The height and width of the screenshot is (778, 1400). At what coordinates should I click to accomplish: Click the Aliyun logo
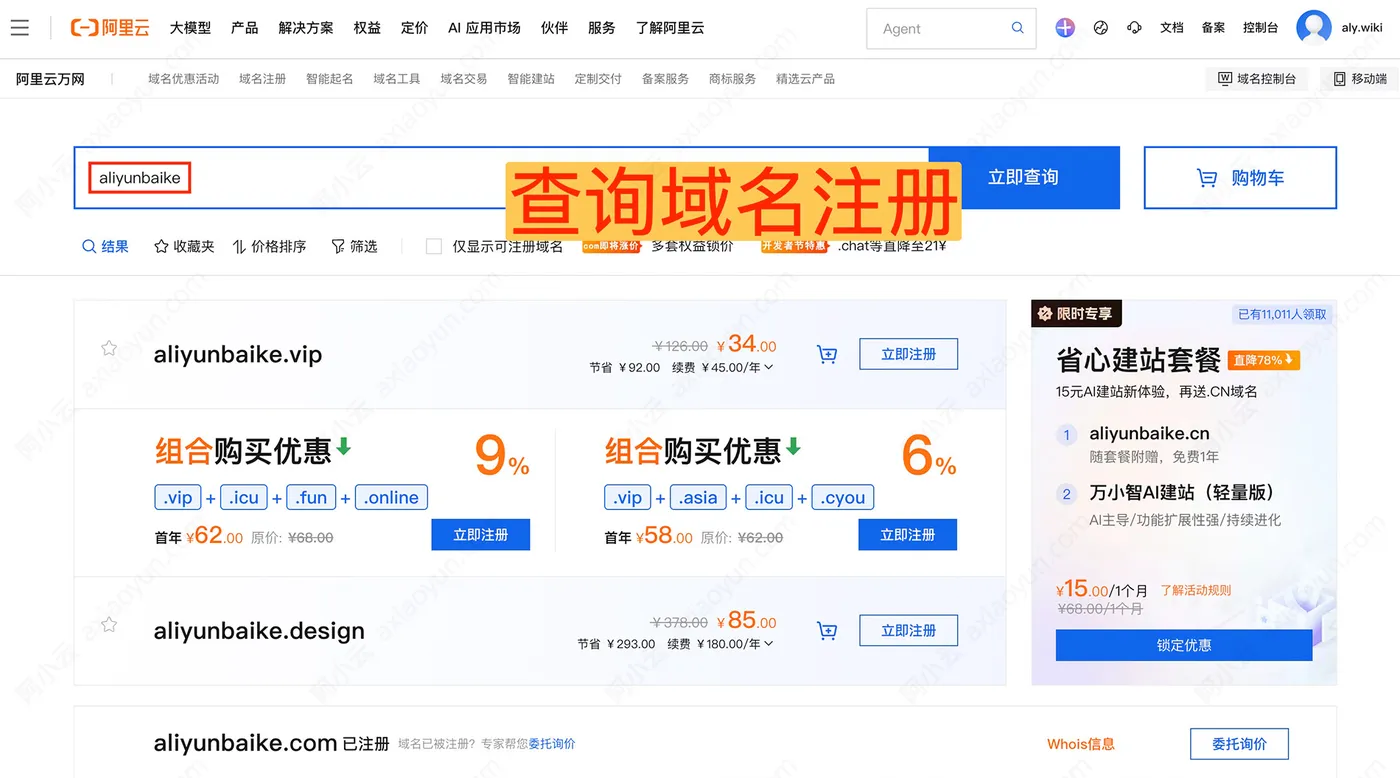[110, 28]
